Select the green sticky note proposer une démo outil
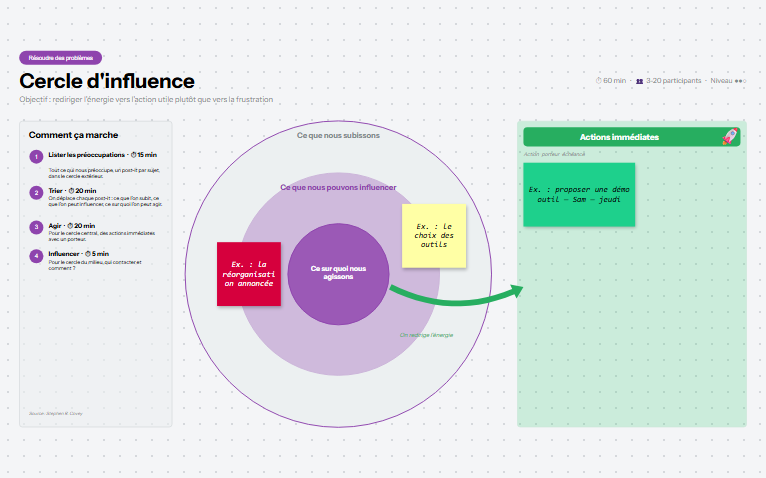This screenshot has width=766, height=478. [579, 195]
